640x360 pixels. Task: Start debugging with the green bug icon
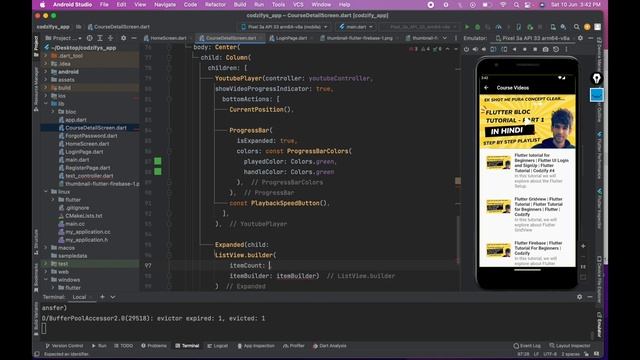477,27
